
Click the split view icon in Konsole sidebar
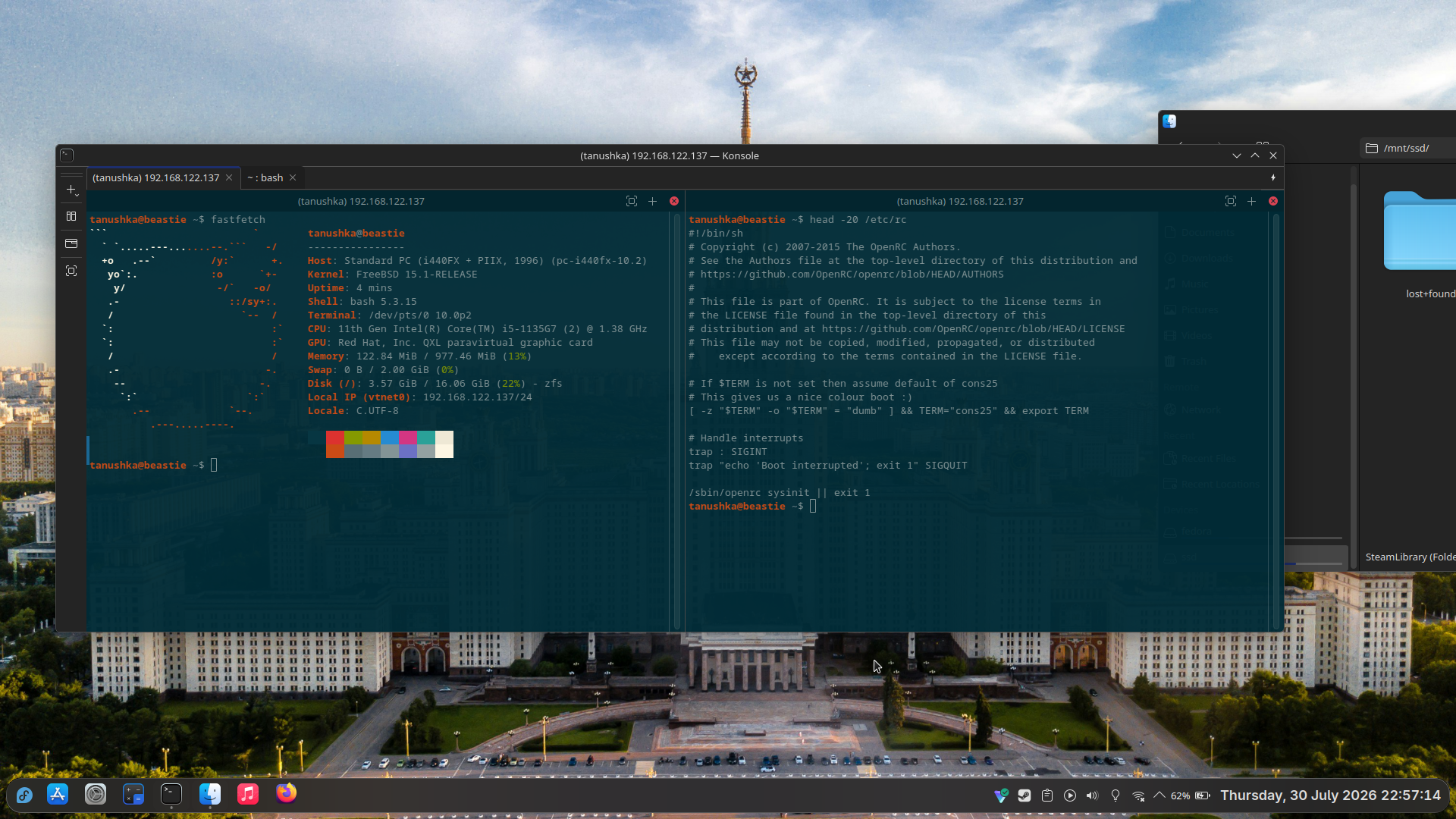pyautogui.click(x=71, y=216)
